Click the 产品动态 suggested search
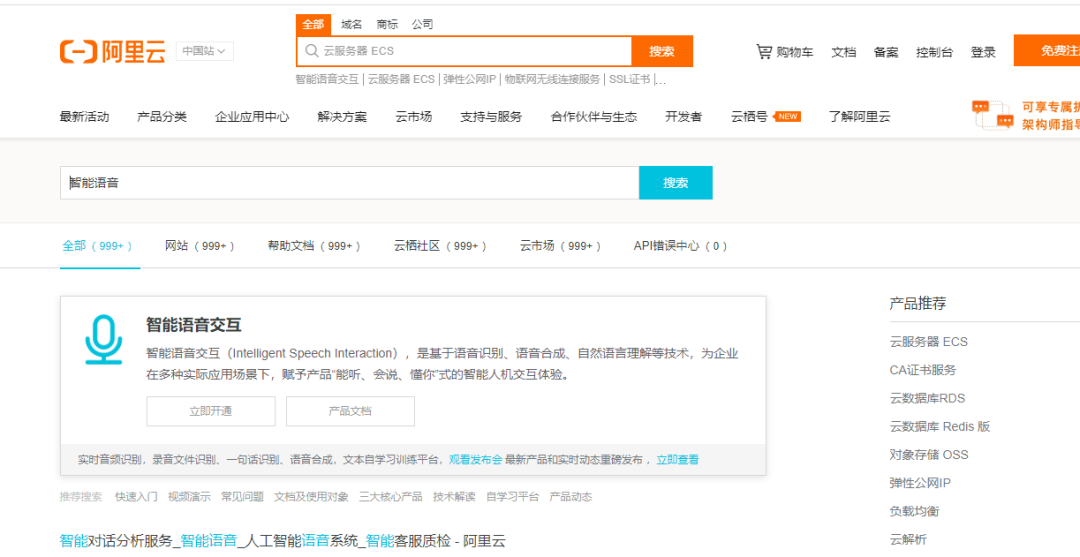1080x557 pixels. point(570,497)
